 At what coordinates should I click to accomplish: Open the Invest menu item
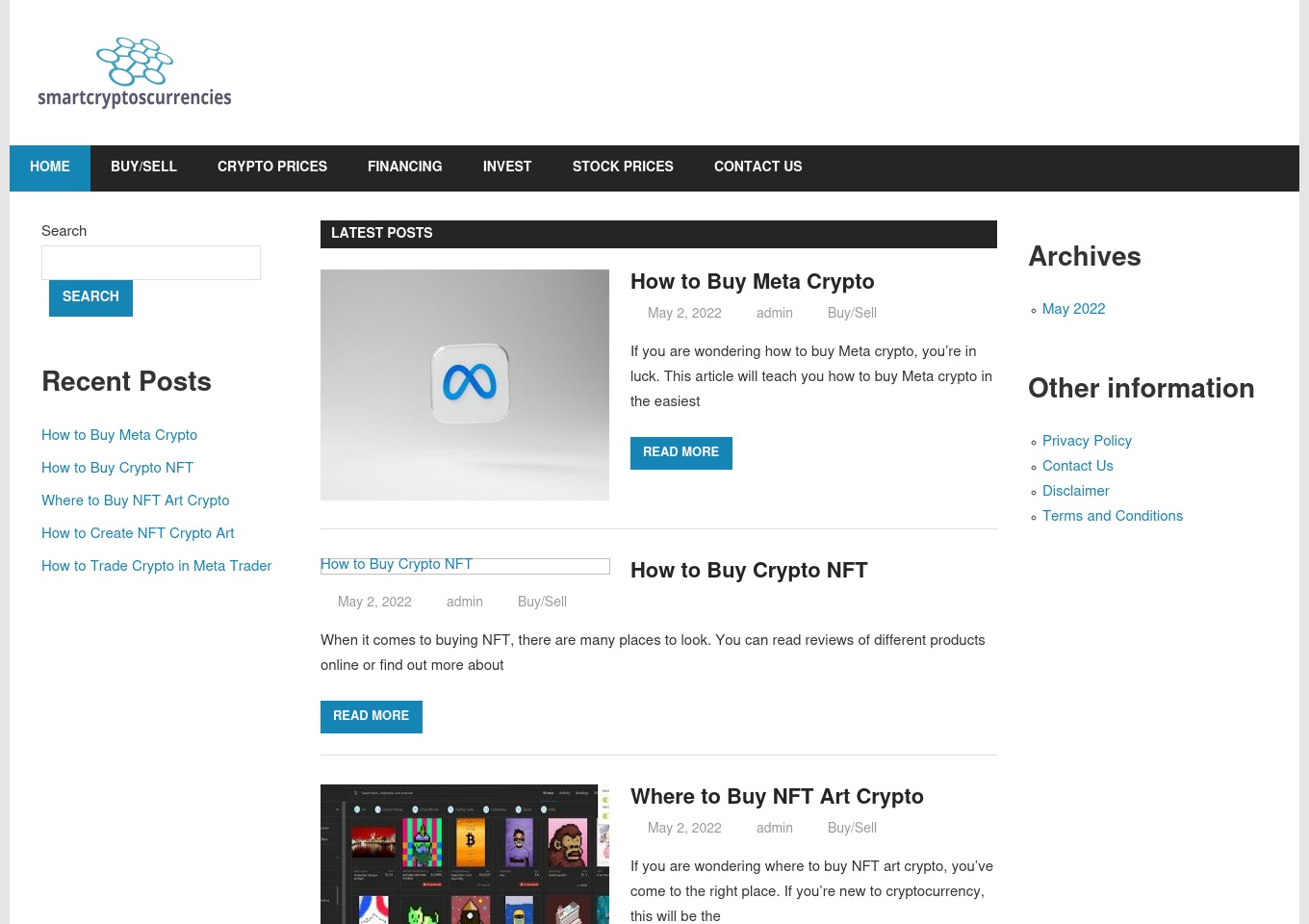pyautogui.click(x=507, y=167)
